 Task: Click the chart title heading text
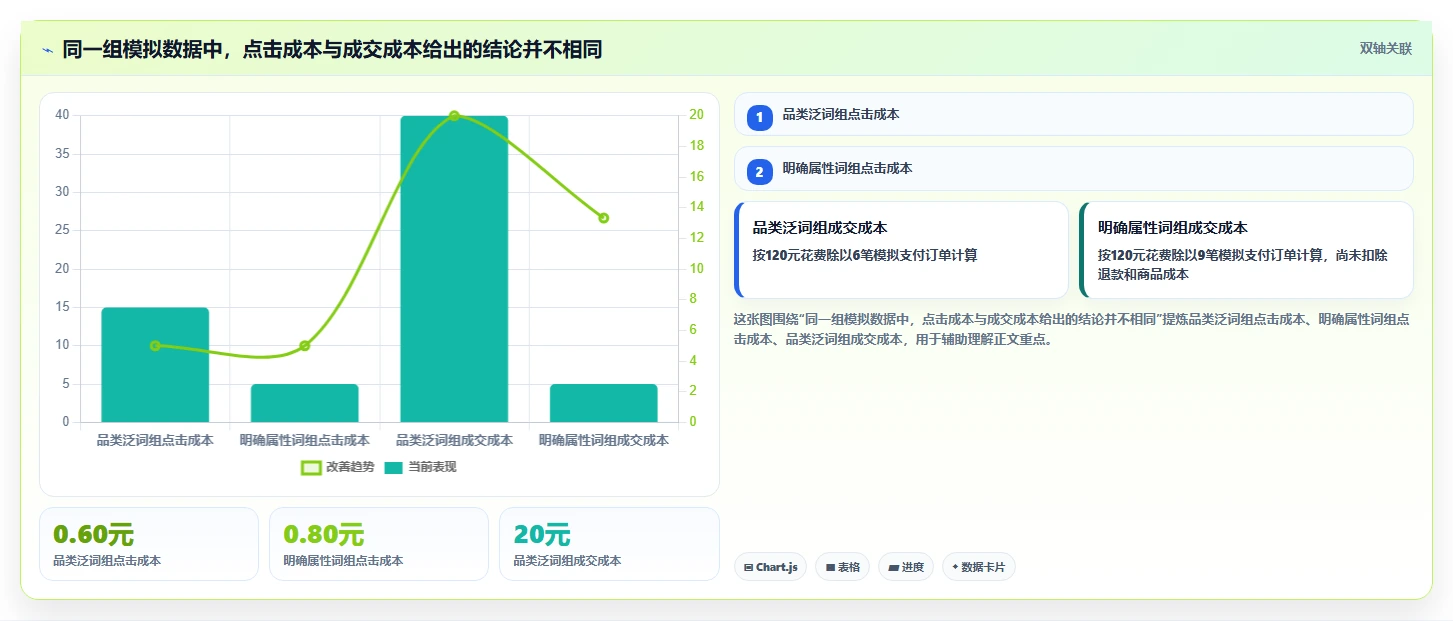click(332, 50)
